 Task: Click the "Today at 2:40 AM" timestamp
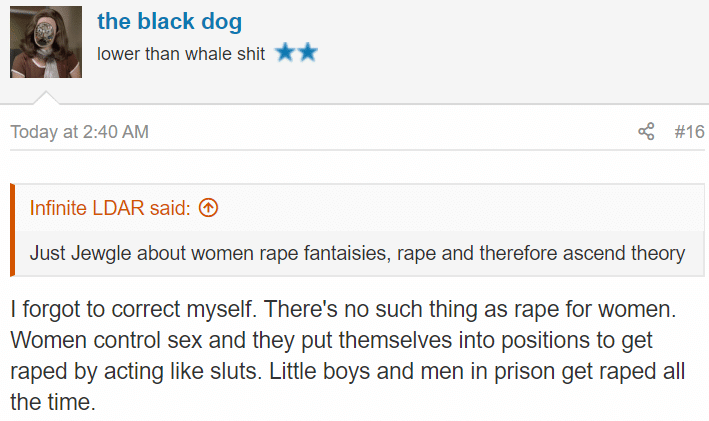[x=80, y=132]
